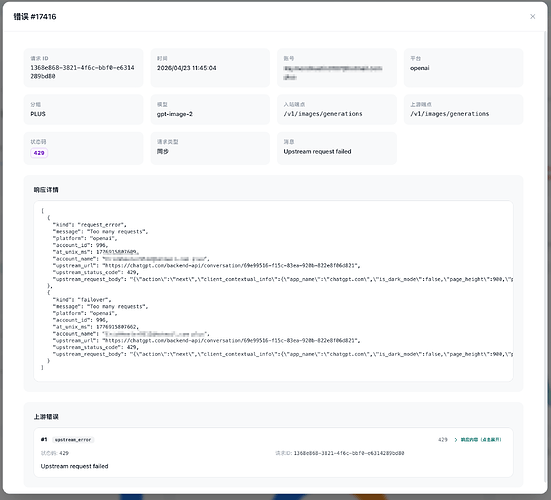Viewport: 551px width, 500px height.
Task: Click the 2026/04/23 11:45:04 timestamp
Action: 187,68
